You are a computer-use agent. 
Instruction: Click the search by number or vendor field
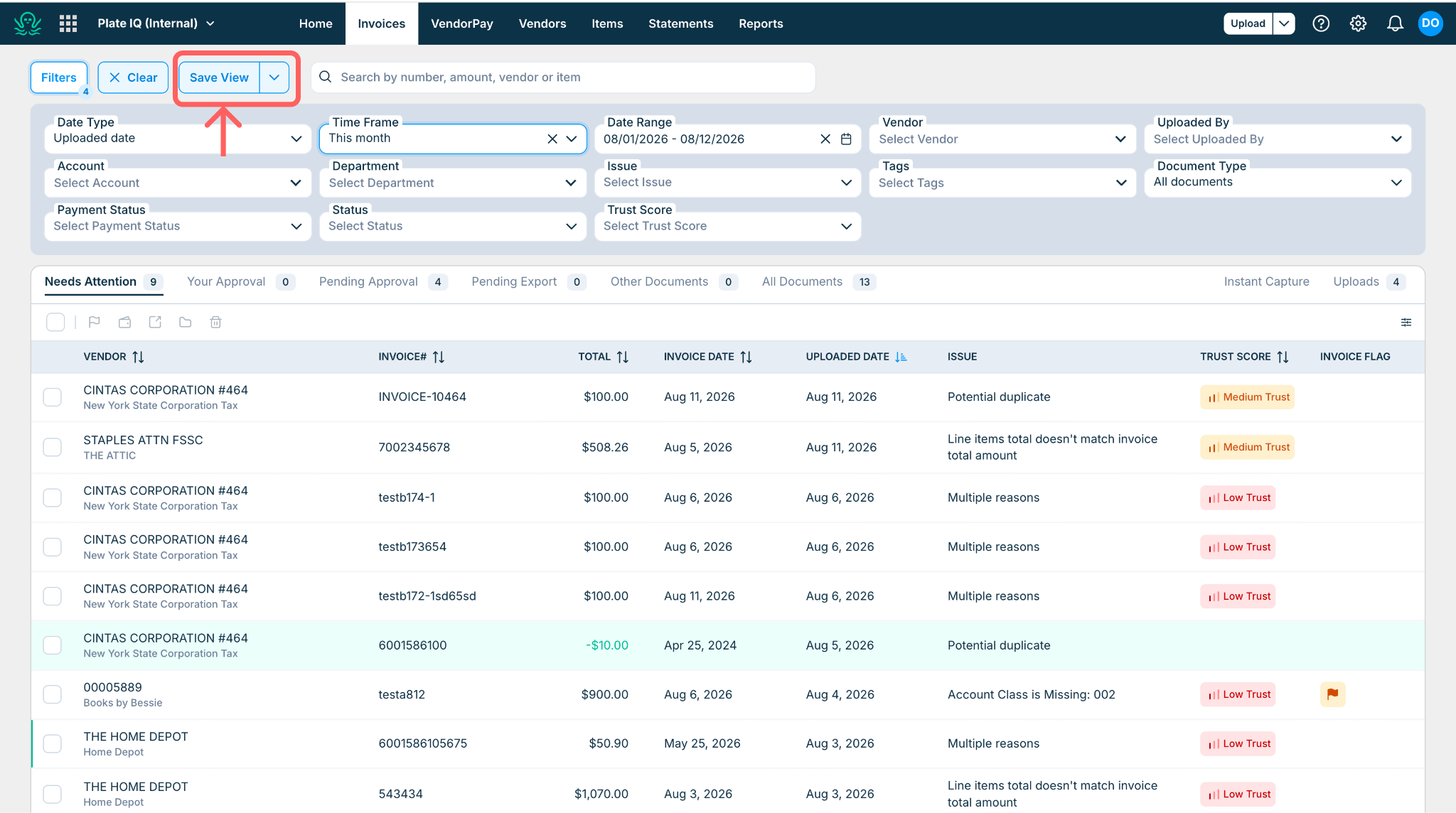pos(563,77)
